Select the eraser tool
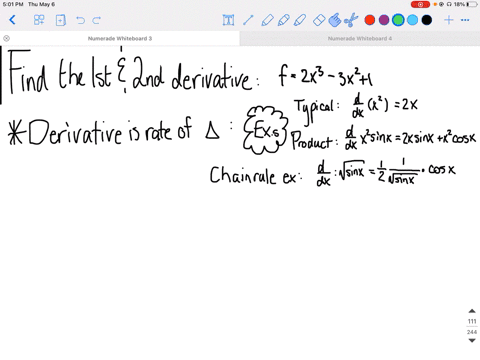The height and width of the screenshot is (360, 480). (319, 20)
